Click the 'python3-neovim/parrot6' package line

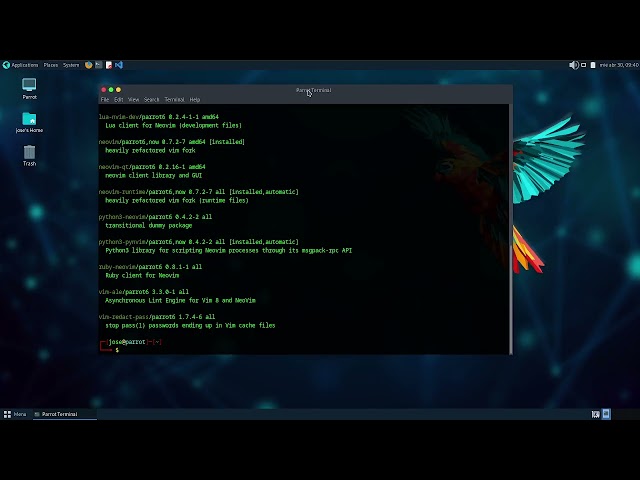point(156,217)
